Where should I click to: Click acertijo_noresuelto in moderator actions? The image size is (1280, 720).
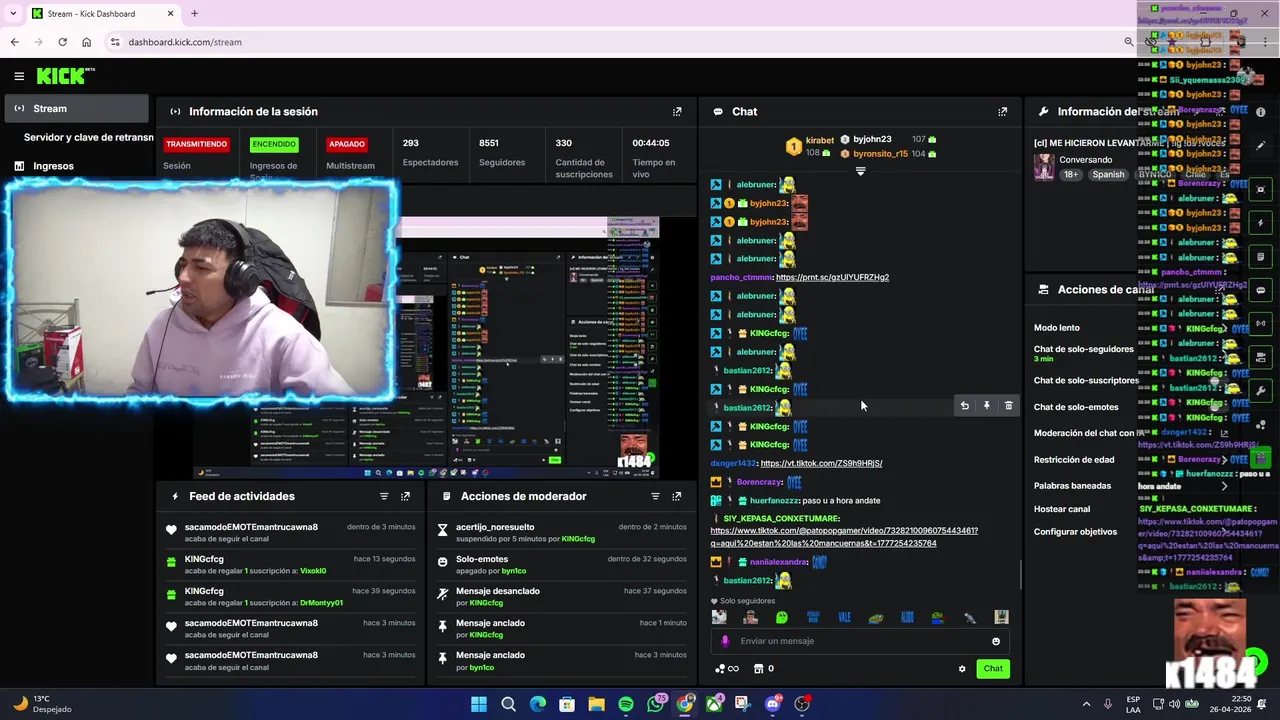[495, 527]
